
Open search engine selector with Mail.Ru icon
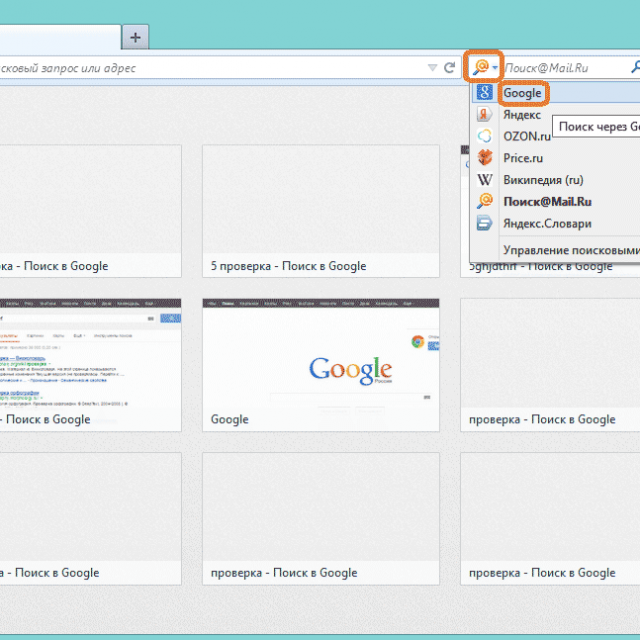[x=483, y=67]
